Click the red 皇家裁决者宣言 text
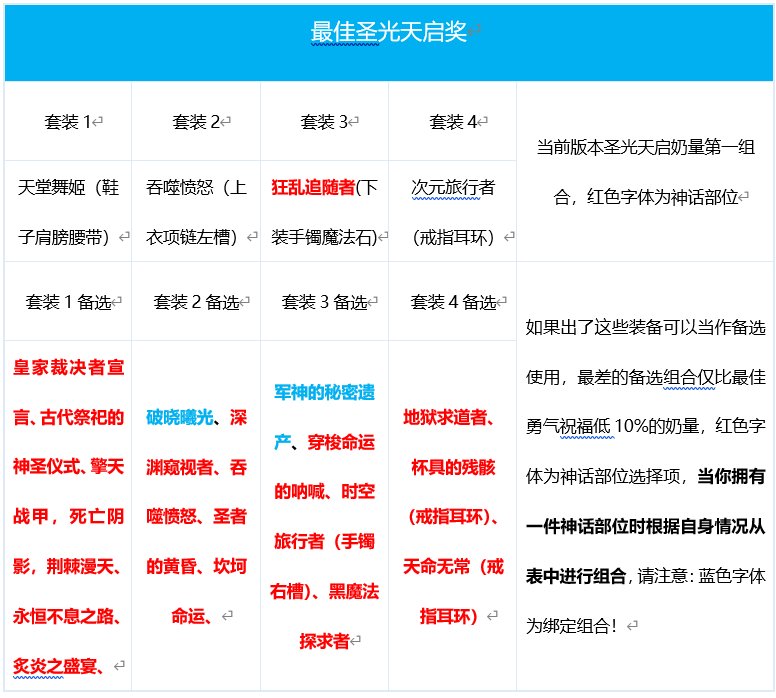This screenshot has height=698, width=776. tap(68, 367)
